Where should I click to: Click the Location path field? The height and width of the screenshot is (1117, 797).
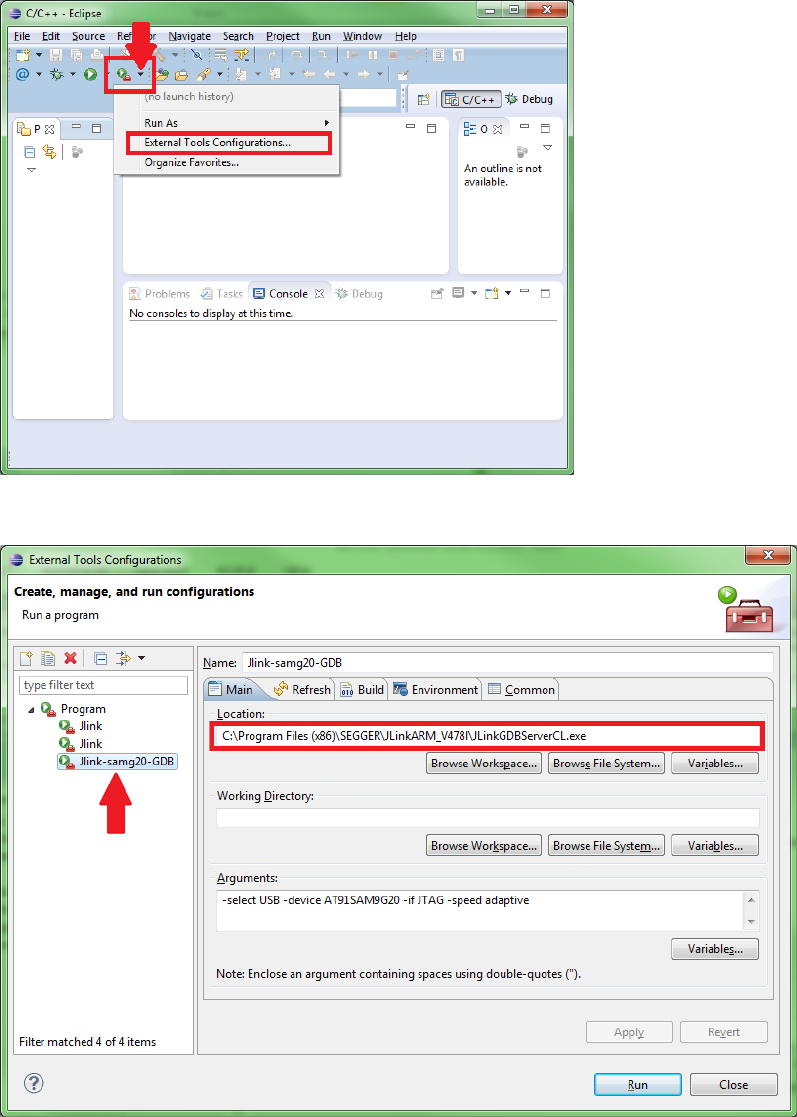(488, 736)
